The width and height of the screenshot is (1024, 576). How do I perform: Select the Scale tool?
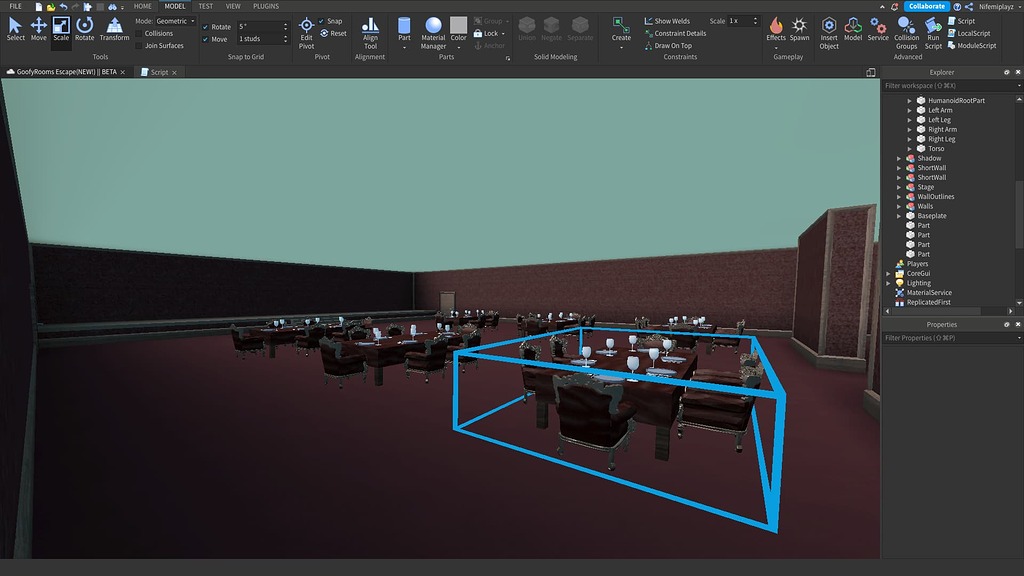pyautogui.click(x=61, y=29)
